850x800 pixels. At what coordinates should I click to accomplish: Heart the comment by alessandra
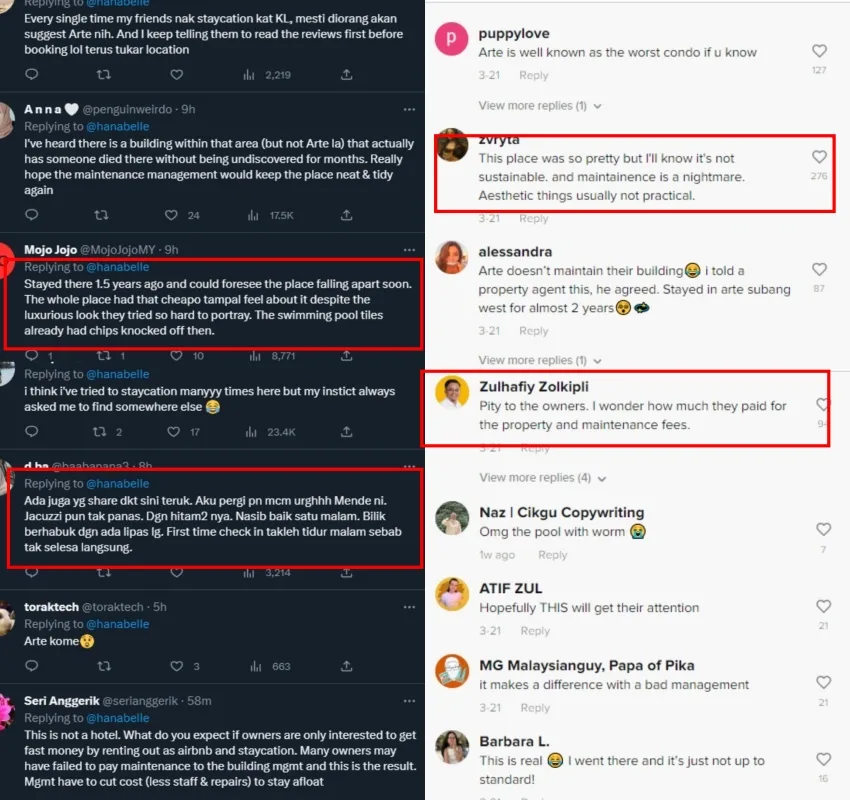click(819, 270)
